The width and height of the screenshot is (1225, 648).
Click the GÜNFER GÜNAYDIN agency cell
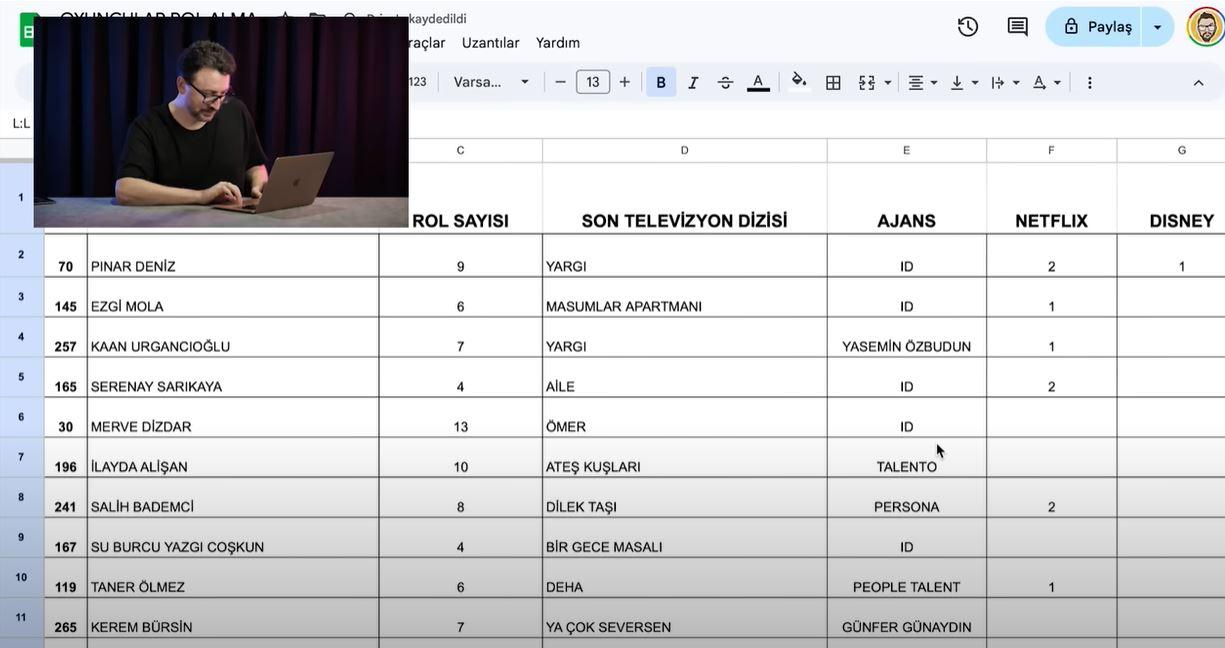point(907,617)
